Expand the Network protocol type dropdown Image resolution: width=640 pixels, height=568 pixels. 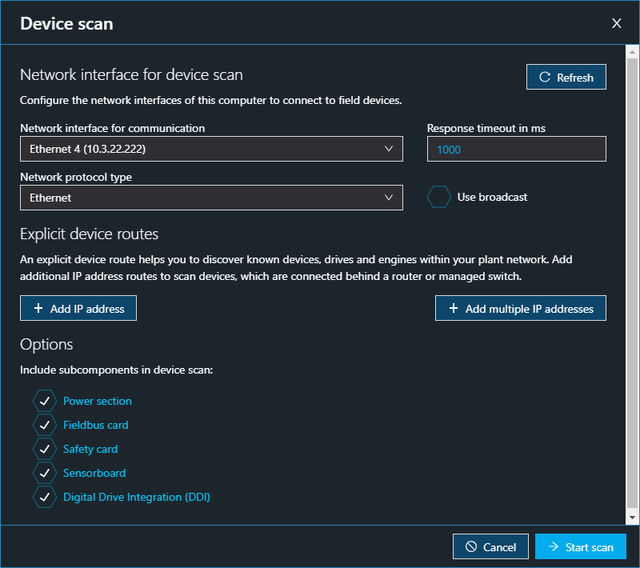[211, 198]
